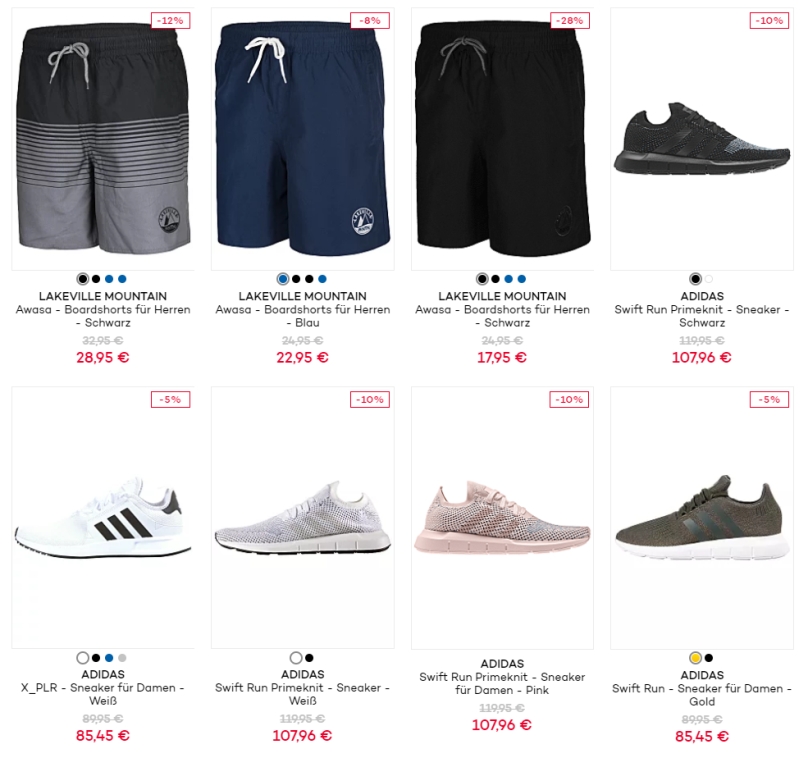Screen dimensions: 800x758
Task: Click the Swift Run Sneaker für Damen Gold title
Action: (702, 695)
